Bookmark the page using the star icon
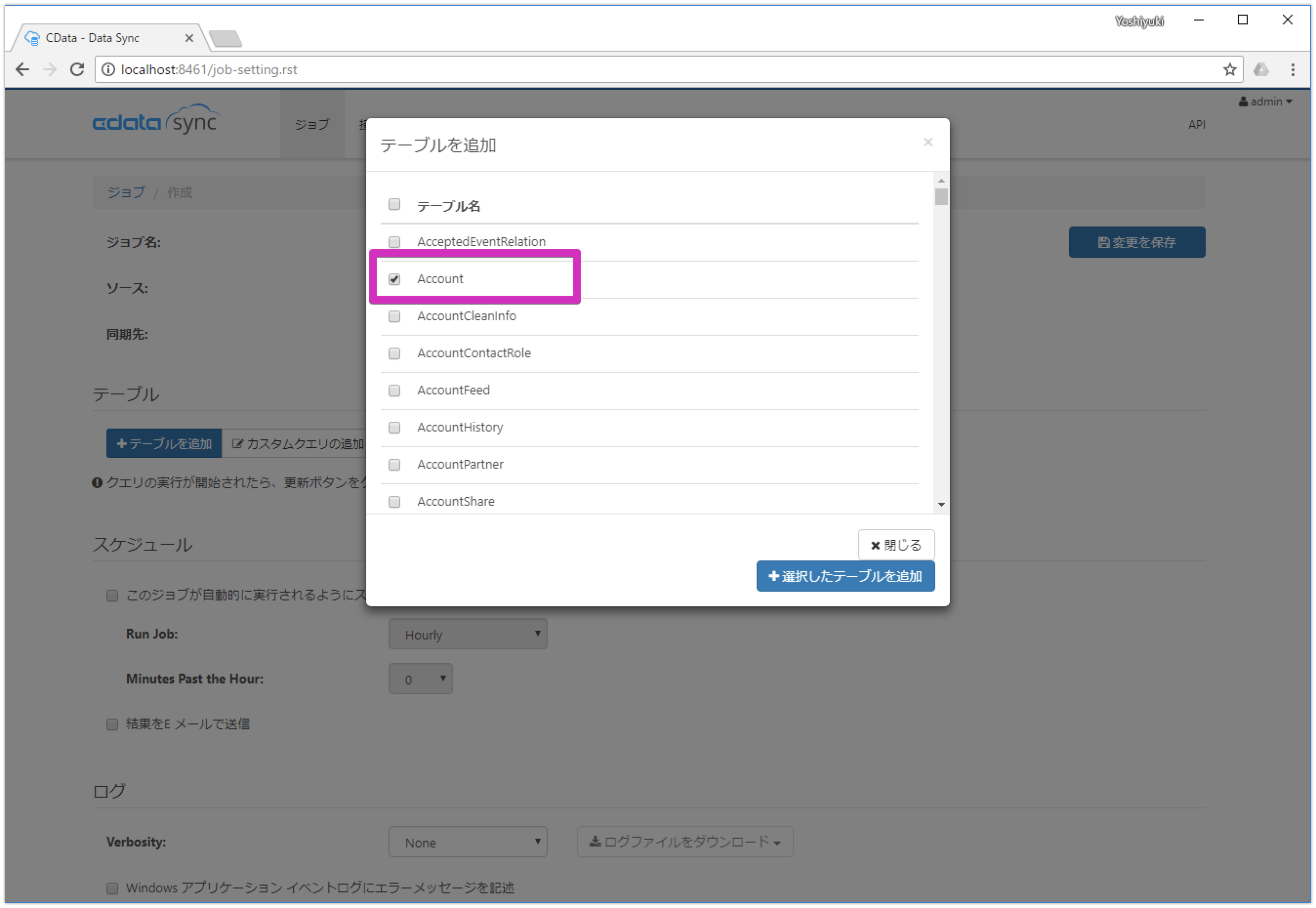The width and height of the screenshot is (1316, 908). (x=1229, y=69)
